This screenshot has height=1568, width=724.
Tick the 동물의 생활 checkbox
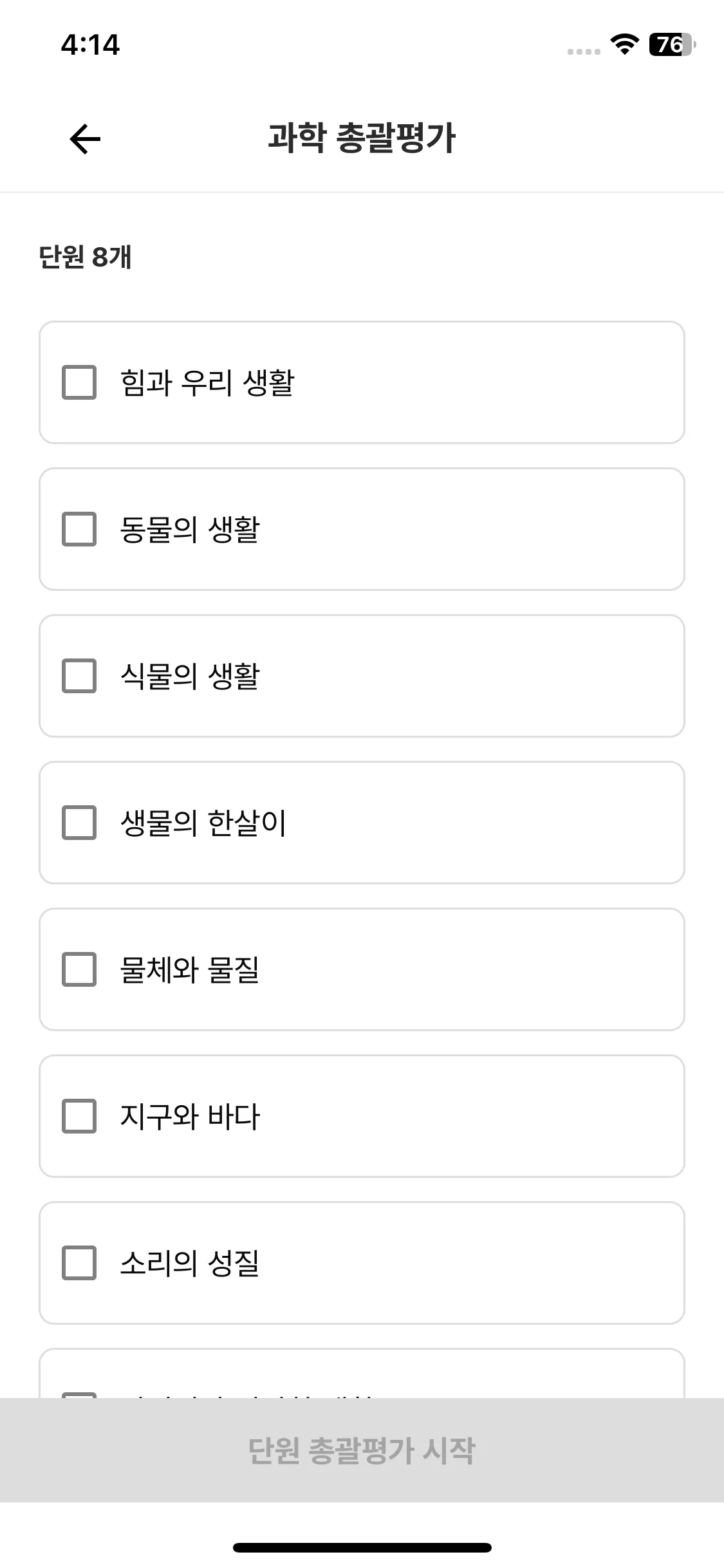[x=79, y=529]
